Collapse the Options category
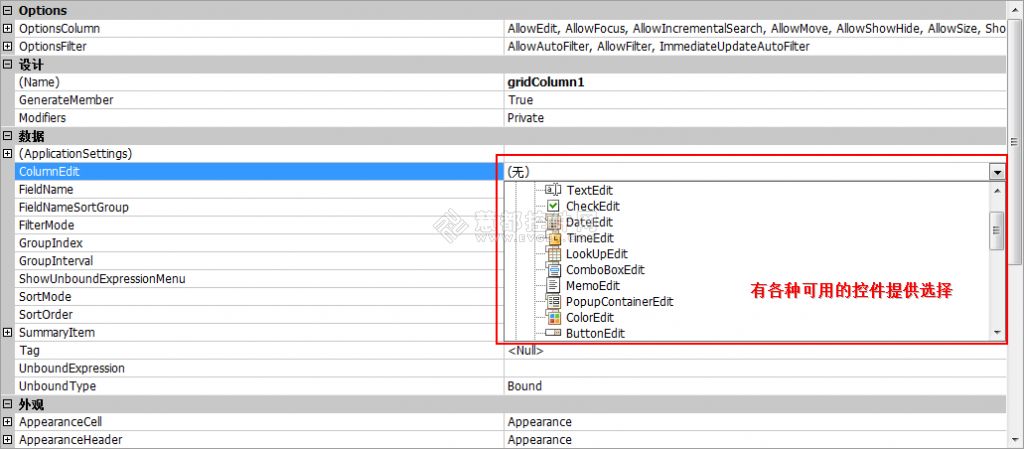1024x449 pixels. coord(8,10)
